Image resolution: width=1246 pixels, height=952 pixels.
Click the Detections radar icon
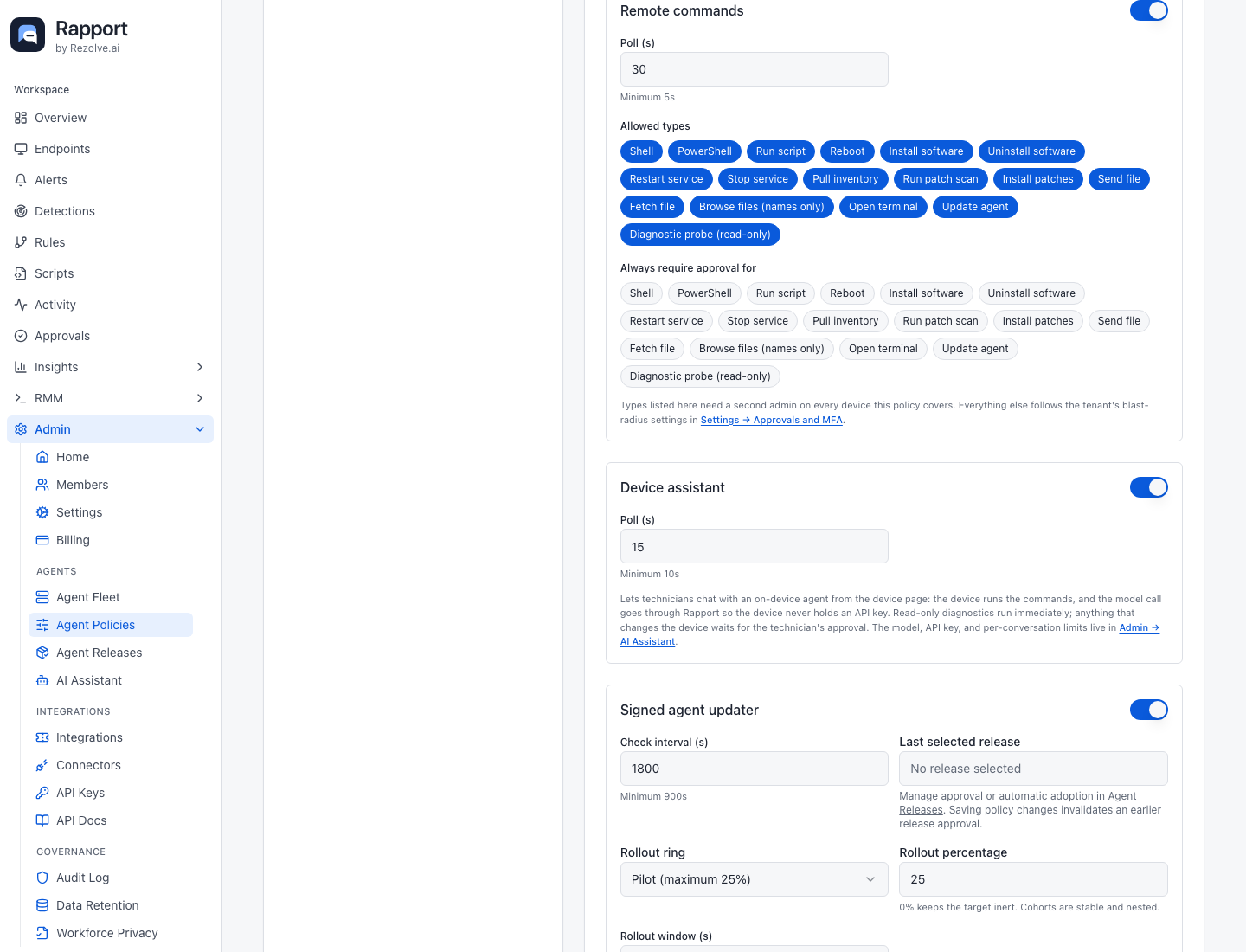(21, 211)
